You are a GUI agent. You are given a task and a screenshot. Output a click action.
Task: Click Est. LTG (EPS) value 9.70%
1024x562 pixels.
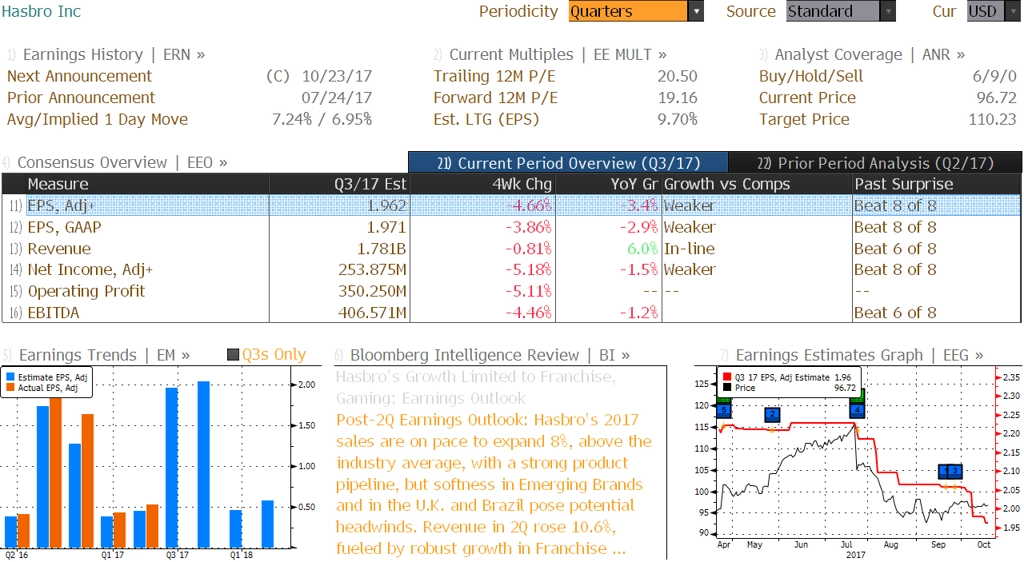[x=677, y=119]
